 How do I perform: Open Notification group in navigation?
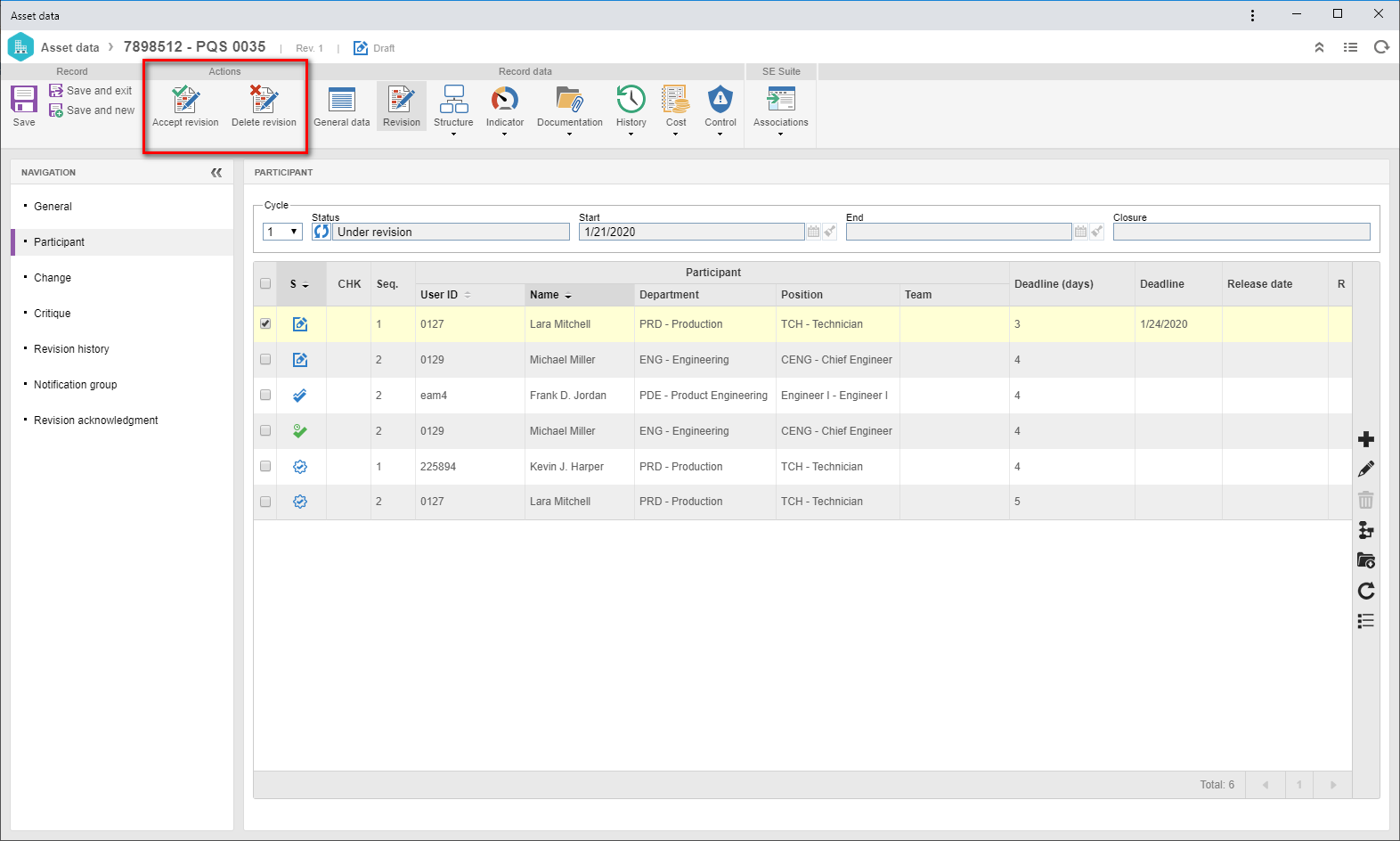(76, 385)
